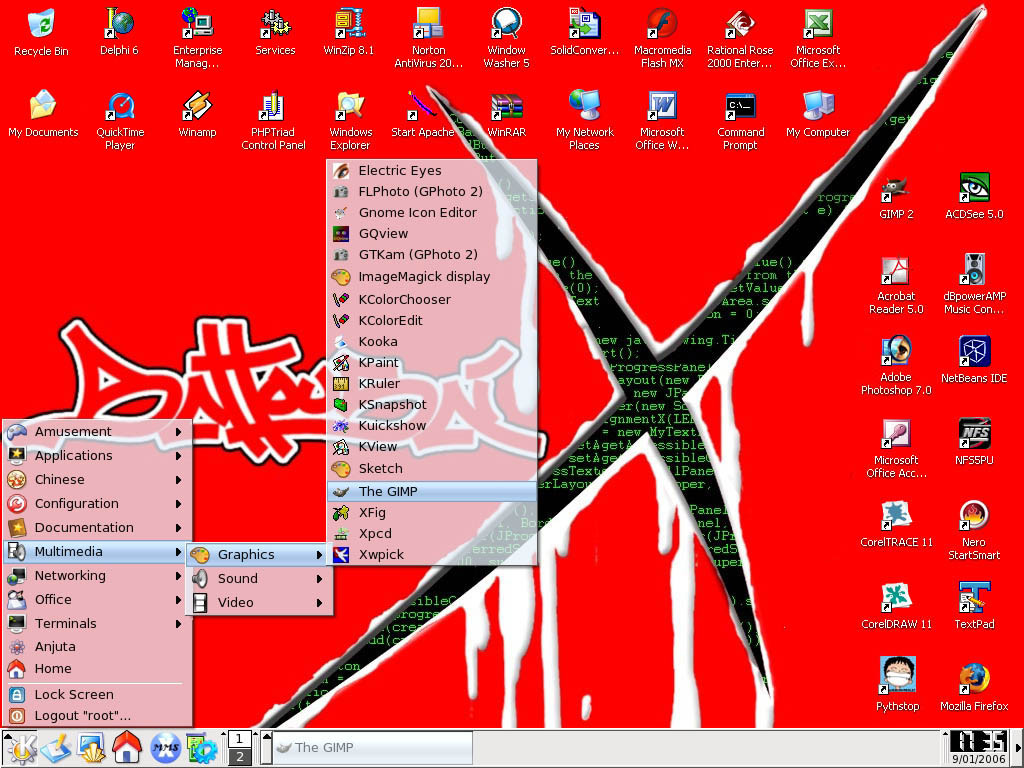The width and height of the screenshot is (1024, 768).
Task: Expand the Sound submenu arrow
Action: tap(319, 579)
